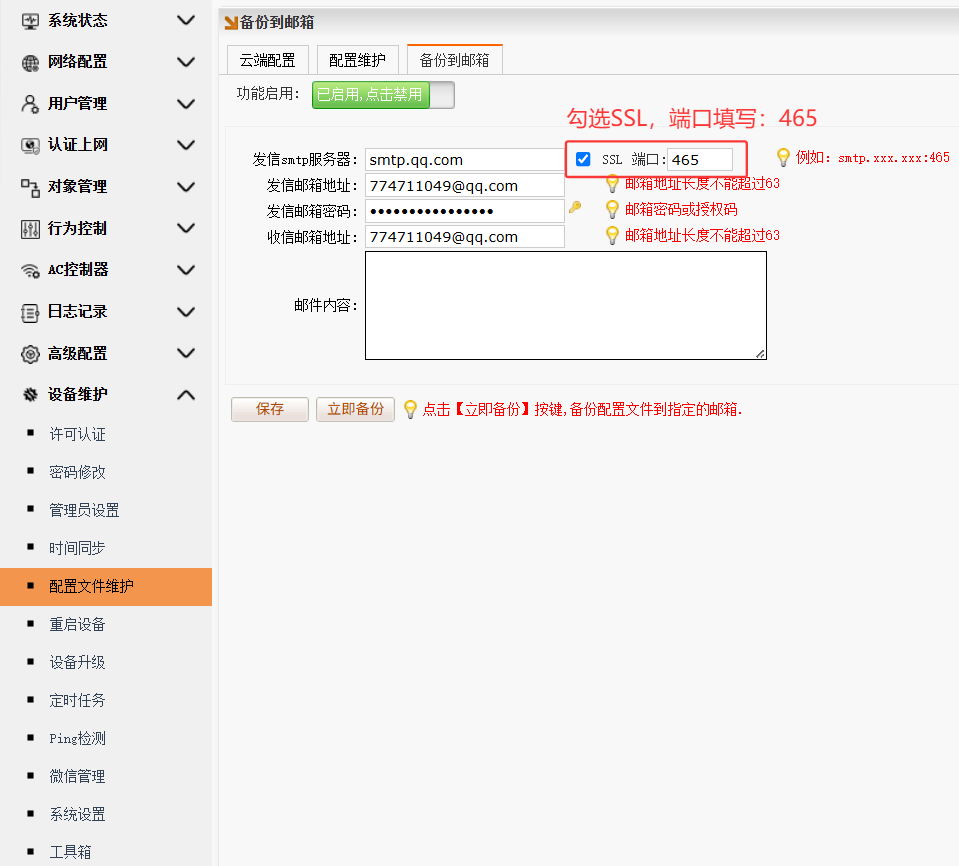Open 时间同步 in the sidebar
The height and width of the screenshot is (866, 959).
pos(77,548)
